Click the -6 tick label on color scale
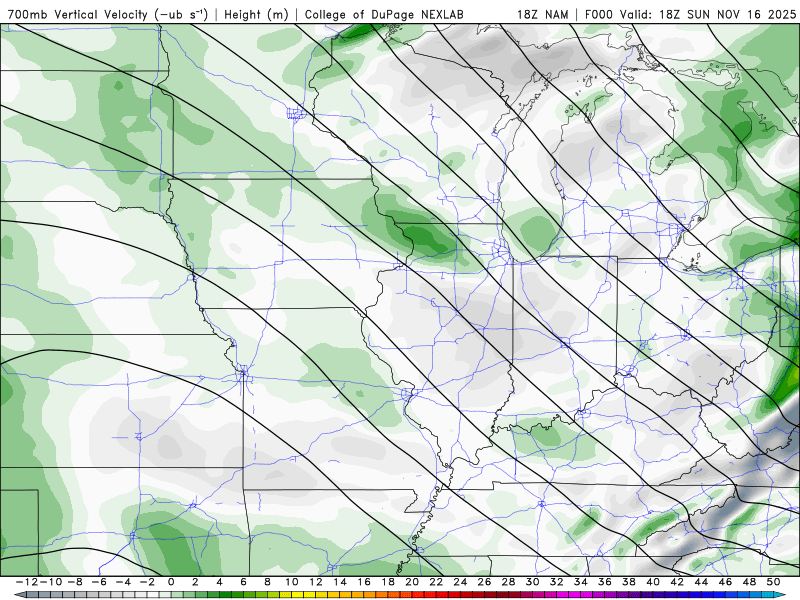 [x=98, y=582]
